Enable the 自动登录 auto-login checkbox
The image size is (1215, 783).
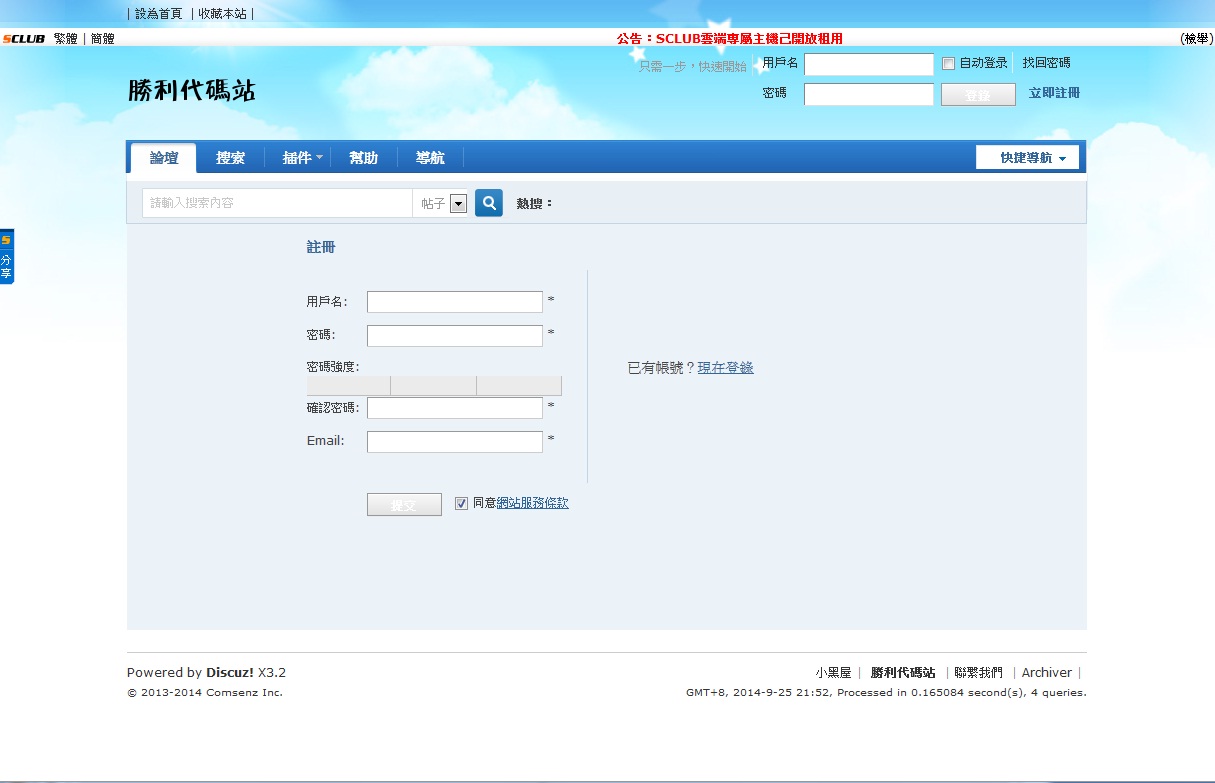pyautogui.click(x=948, y=64)
